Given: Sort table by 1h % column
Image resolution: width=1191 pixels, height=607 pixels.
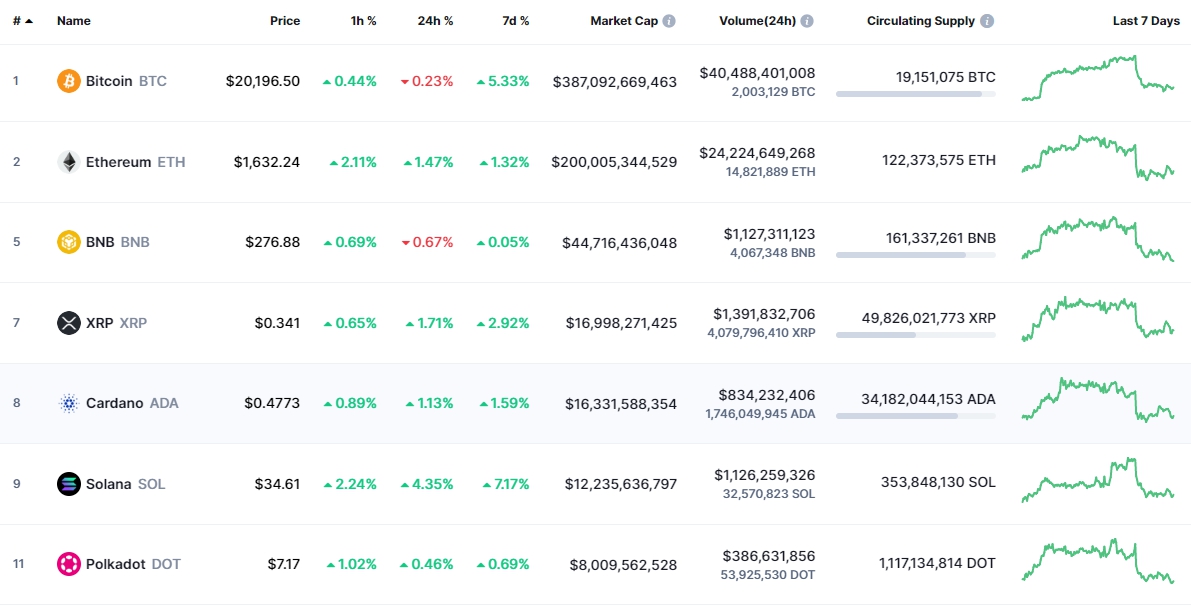Looking at the screenshot, I should coord(363,21).
